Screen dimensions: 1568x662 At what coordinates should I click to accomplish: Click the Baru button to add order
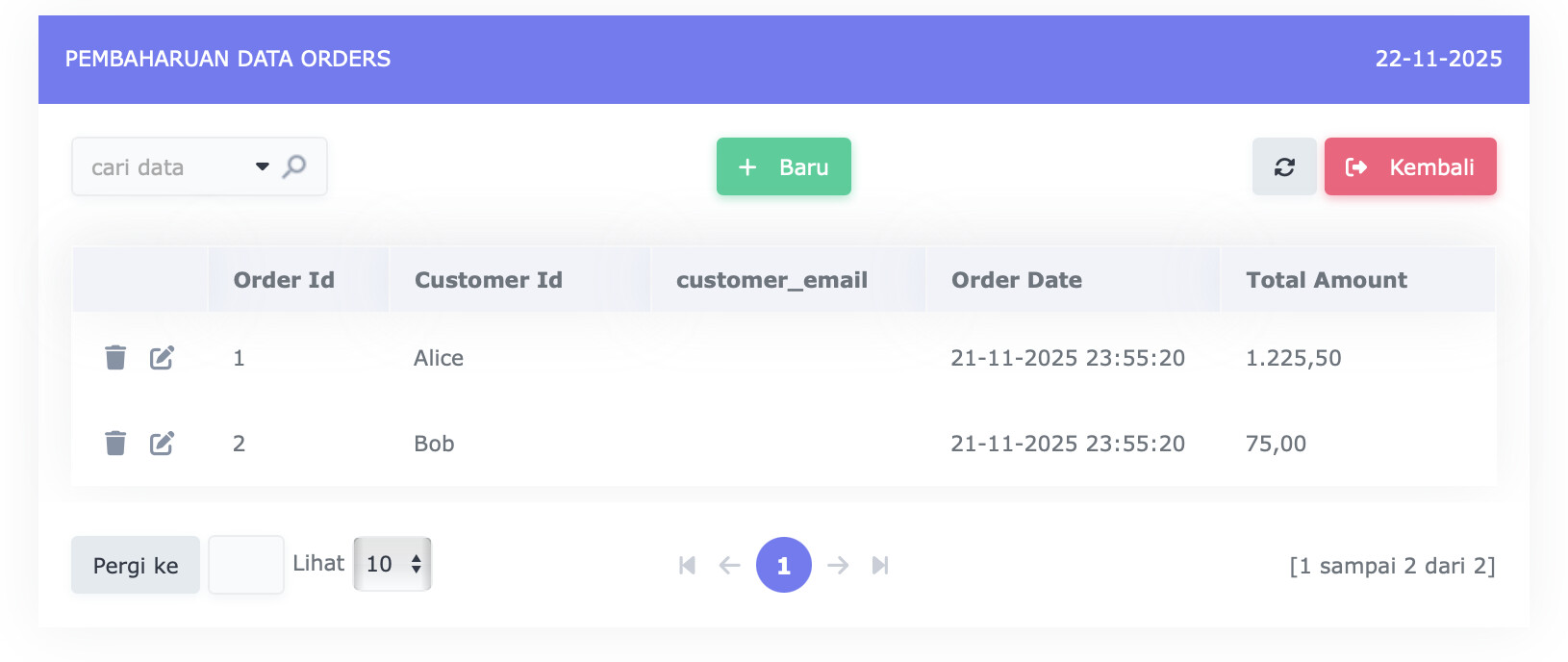coord(783,167)
